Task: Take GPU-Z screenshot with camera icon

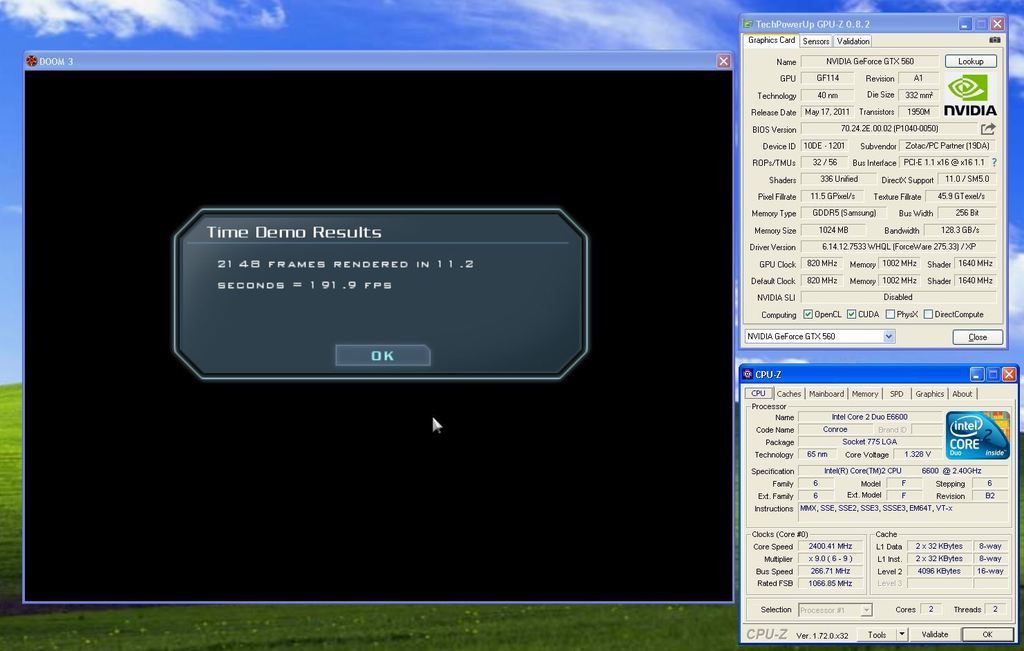Action: point(994,40)
